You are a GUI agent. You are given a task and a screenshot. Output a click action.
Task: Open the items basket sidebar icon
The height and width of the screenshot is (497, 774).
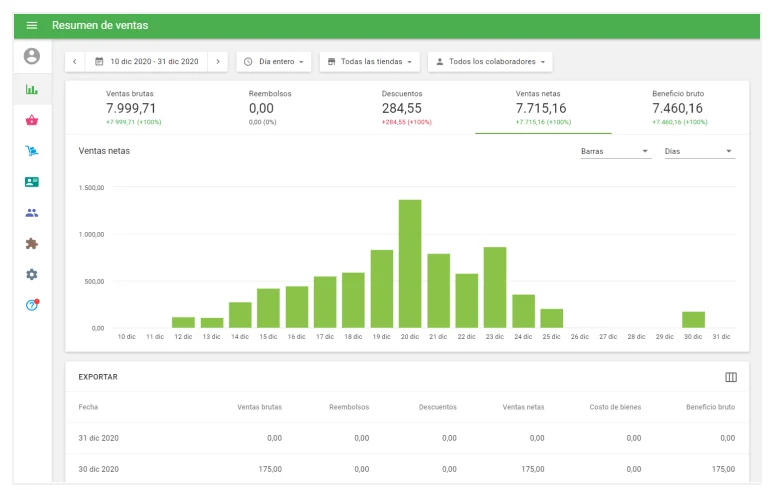[x=32, y=120]
